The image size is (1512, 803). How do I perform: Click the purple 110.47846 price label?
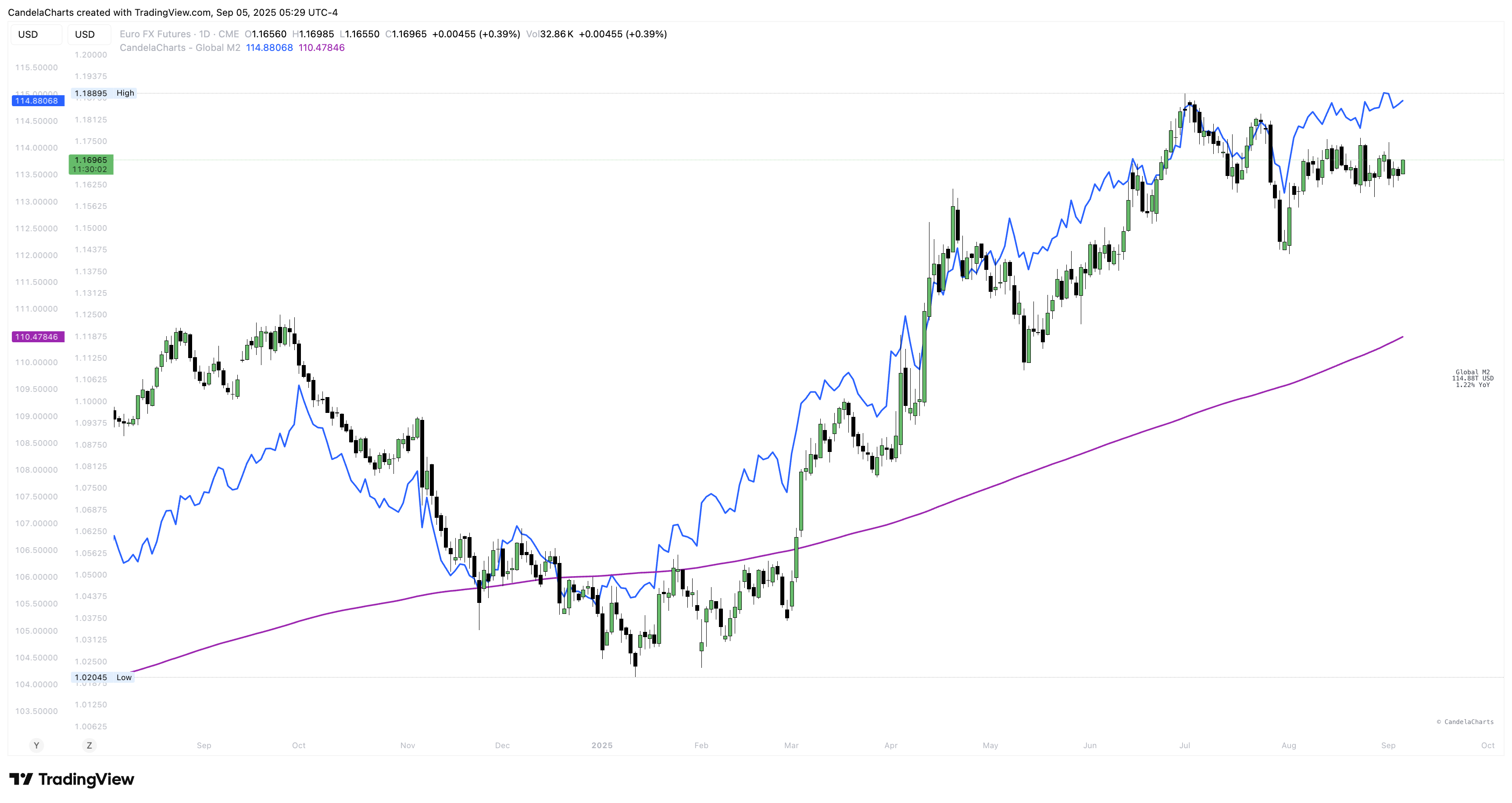(x=38, y=337)
